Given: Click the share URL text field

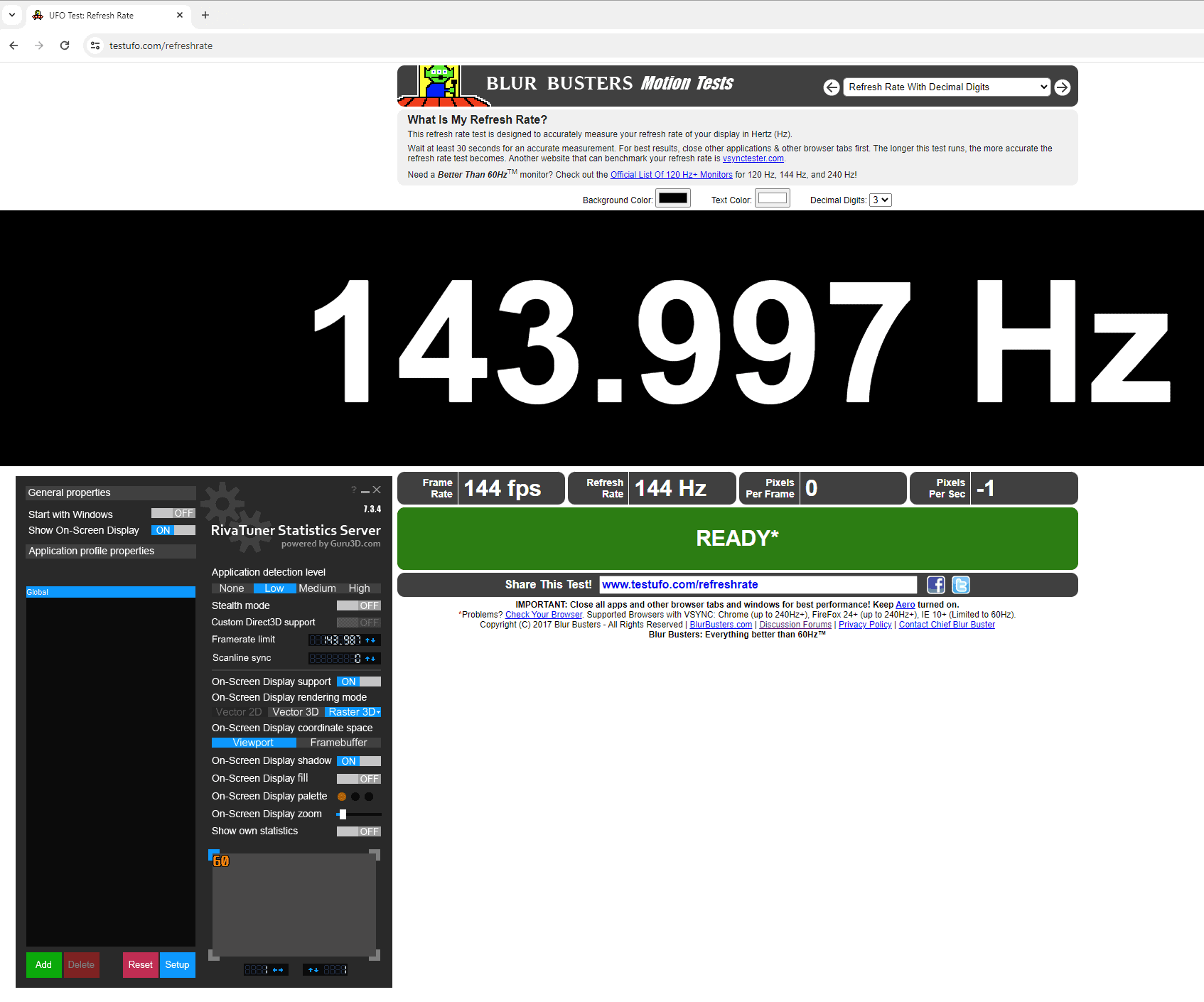Looking at the screenshot, I should tap(758, 585).
